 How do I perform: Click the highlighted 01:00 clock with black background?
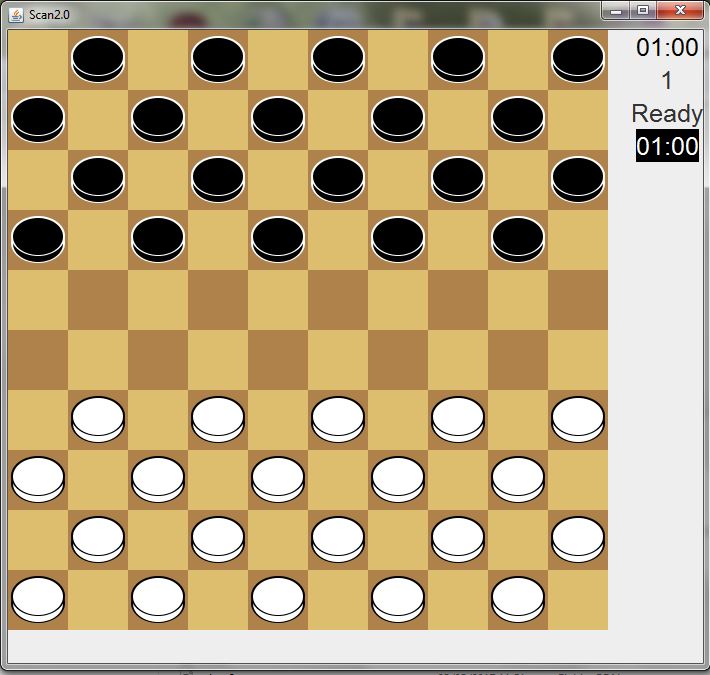click(667, 146)
